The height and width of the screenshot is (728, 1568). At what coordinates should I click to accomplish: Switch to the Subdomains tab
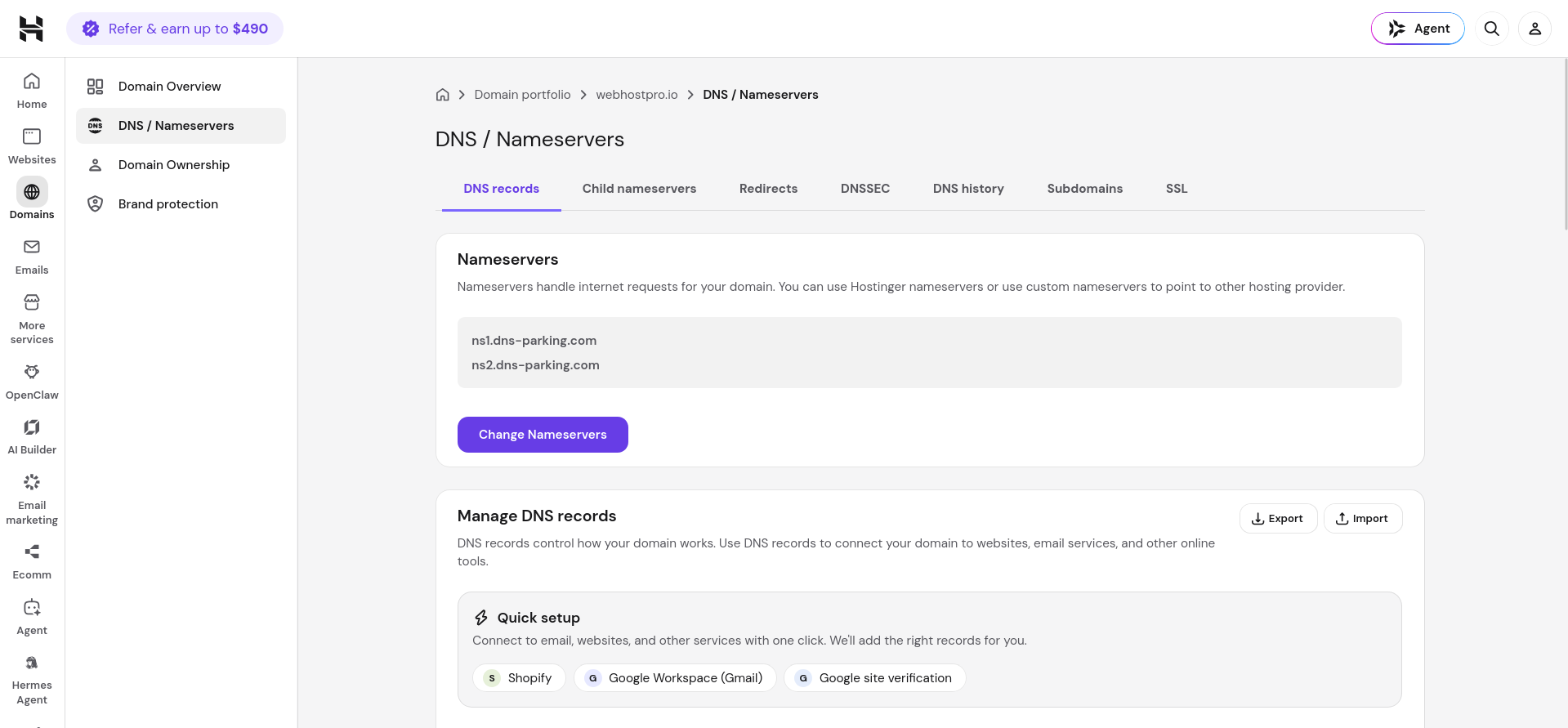click(x=1085, y=189)
